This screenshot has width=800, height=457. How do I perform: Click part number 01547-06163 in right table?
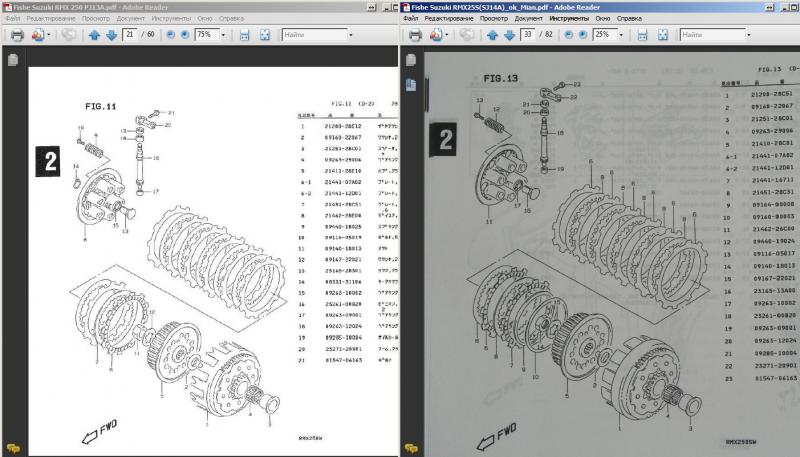[x=776, y=378]
